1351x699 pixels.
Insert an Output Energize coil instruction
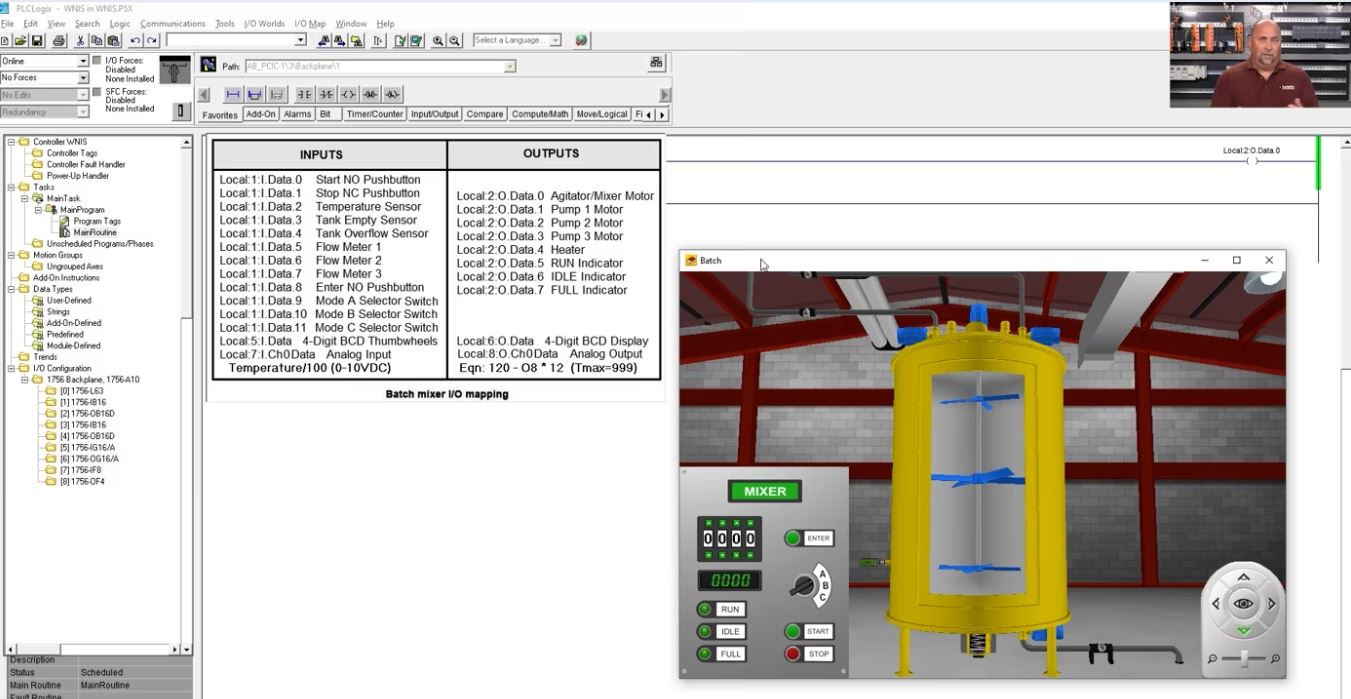coord(348,94)
